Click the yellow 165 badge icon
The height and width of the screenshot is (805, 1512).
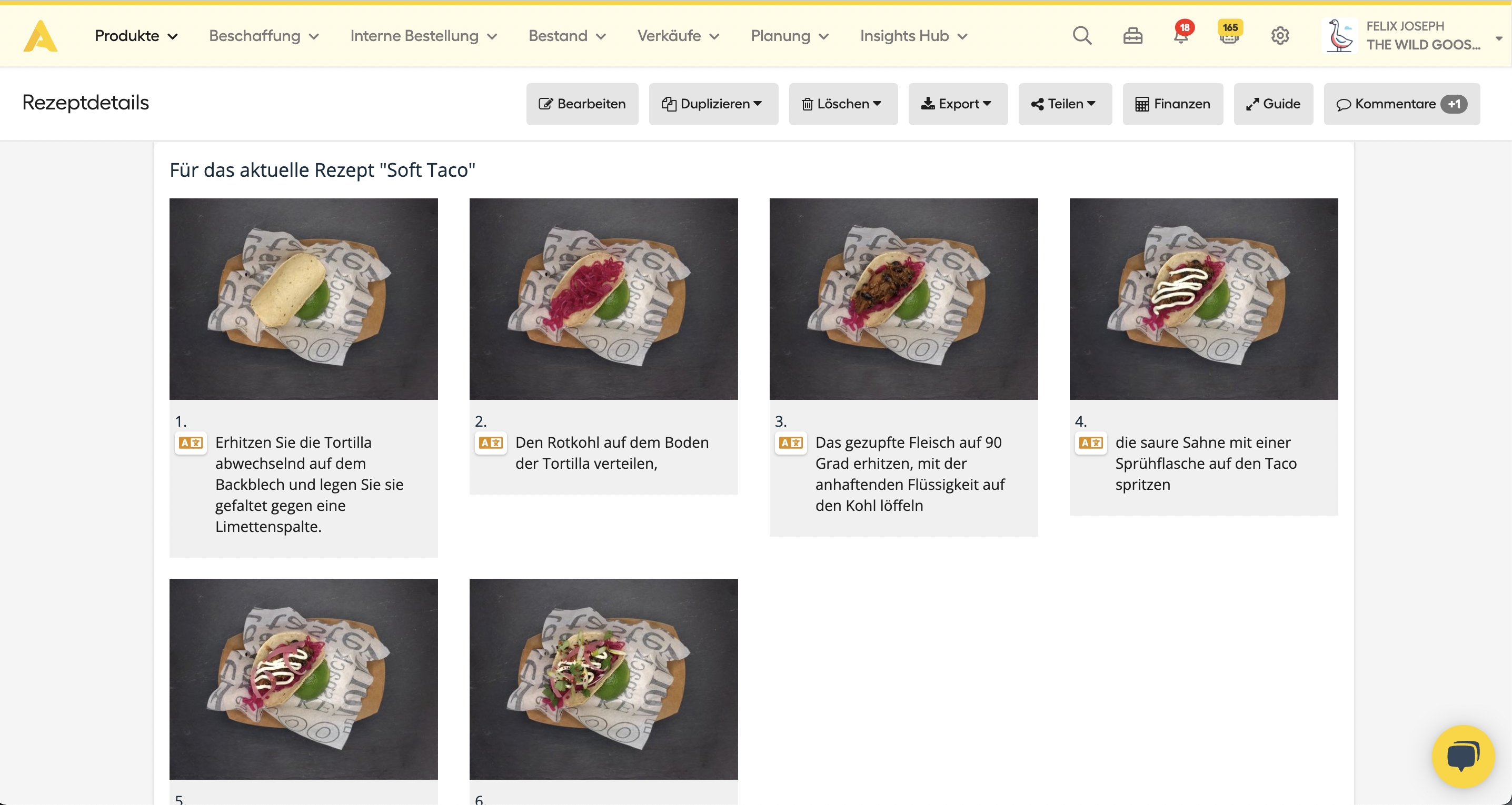point(1229,34)
